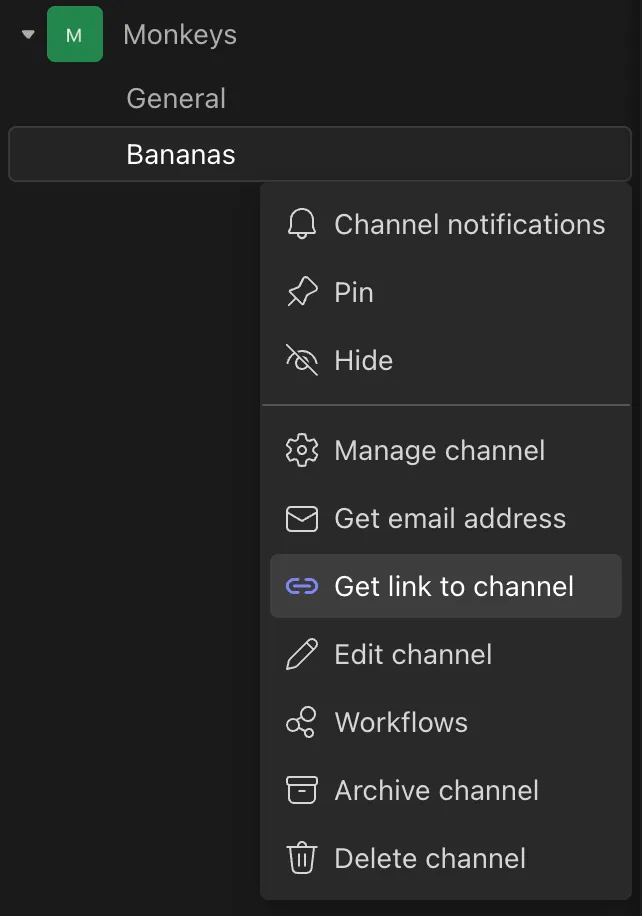Click the archive box icon
Viewport: 642px width, 916px height.
[302, 790]
